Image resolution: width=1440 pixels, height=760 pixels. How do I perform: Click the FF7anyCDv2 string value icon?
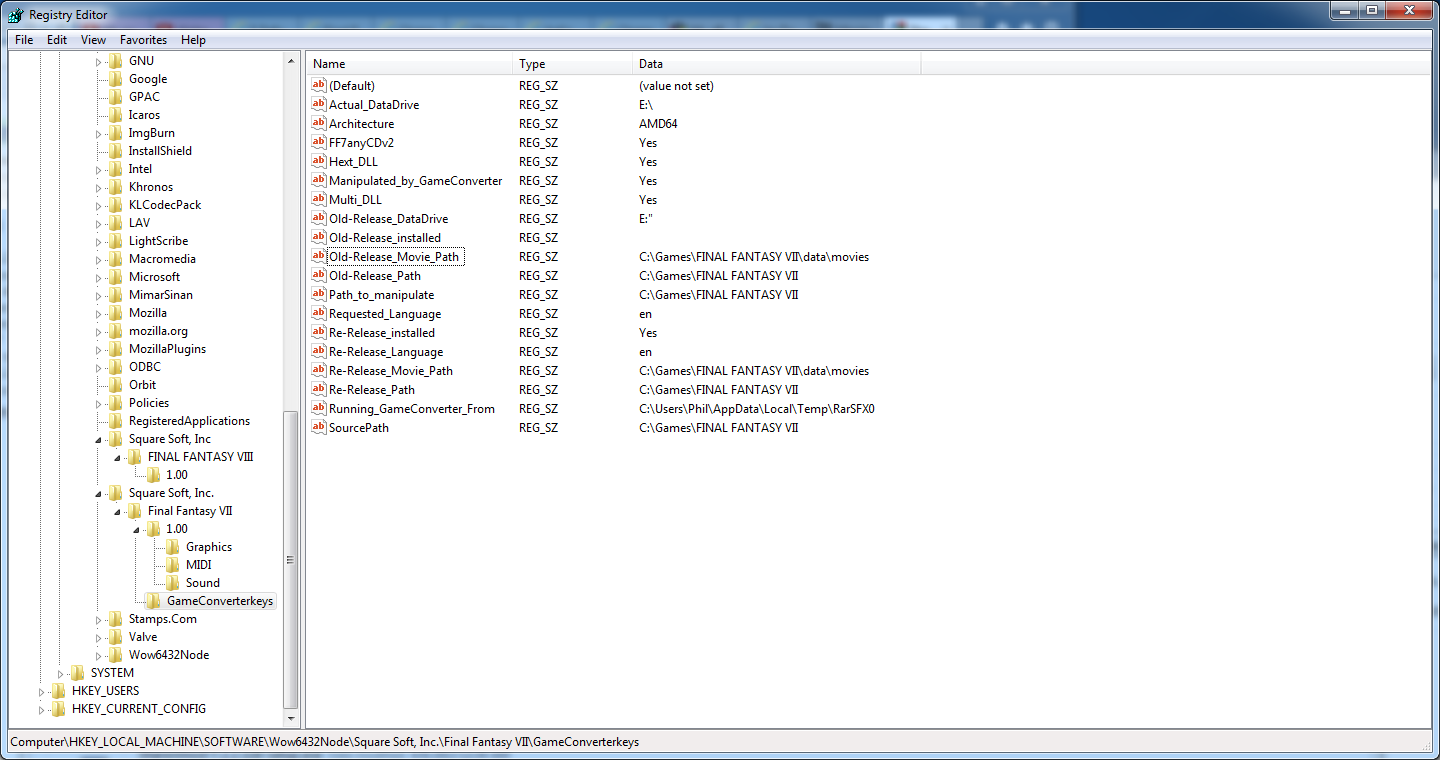pyautogui.click(x=319, y=143)
